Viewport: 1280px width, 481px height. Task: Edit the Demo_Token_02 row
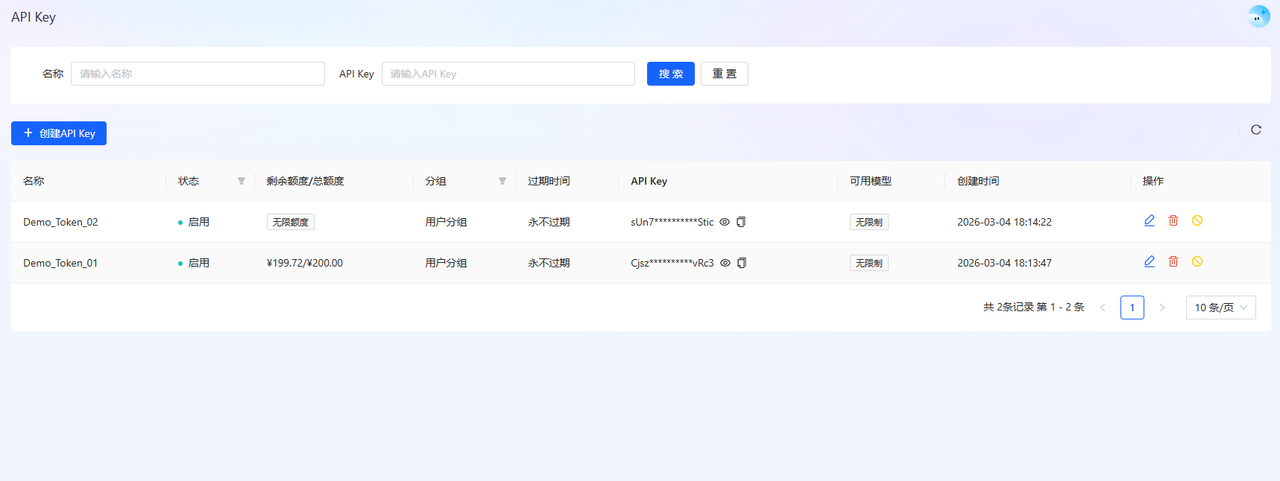(1149, 221)
